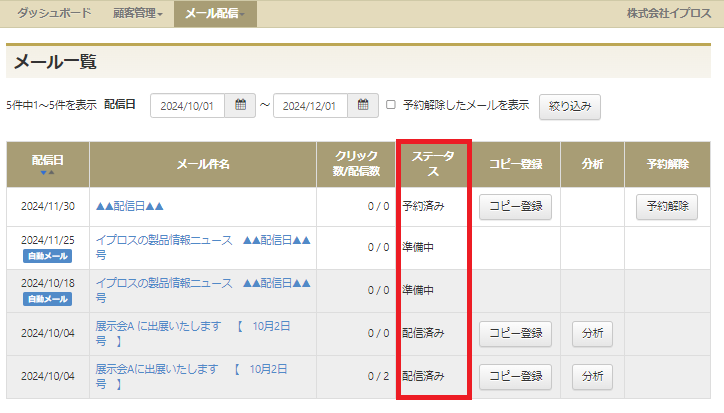This screenshot has width=724, height=413.
Task: Click 分析 for the 0 / 0 配信済み mail
Action: (x=592, y=334)
